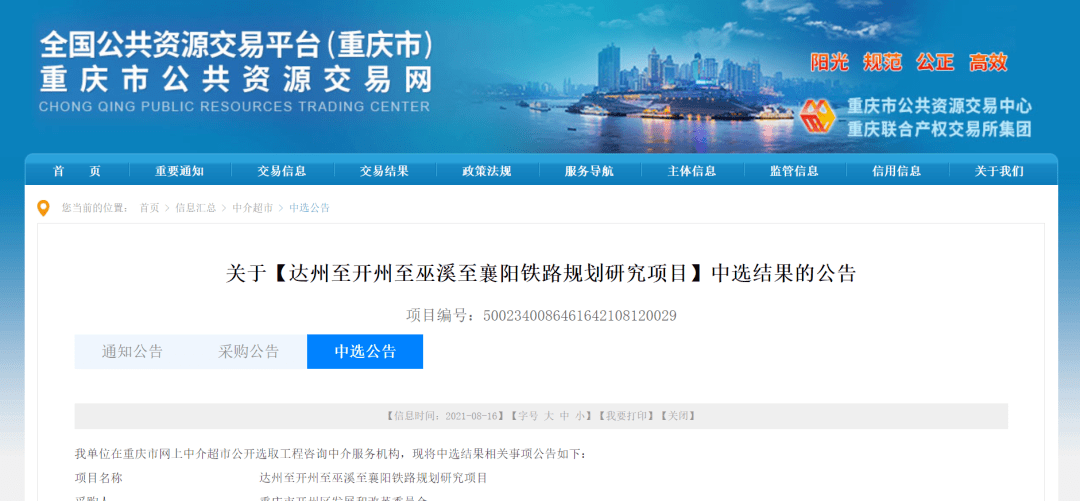Switch to the 通知公告 tab
The height and width of the screenshot is (501, 1080).
click(x=132, y=351)
